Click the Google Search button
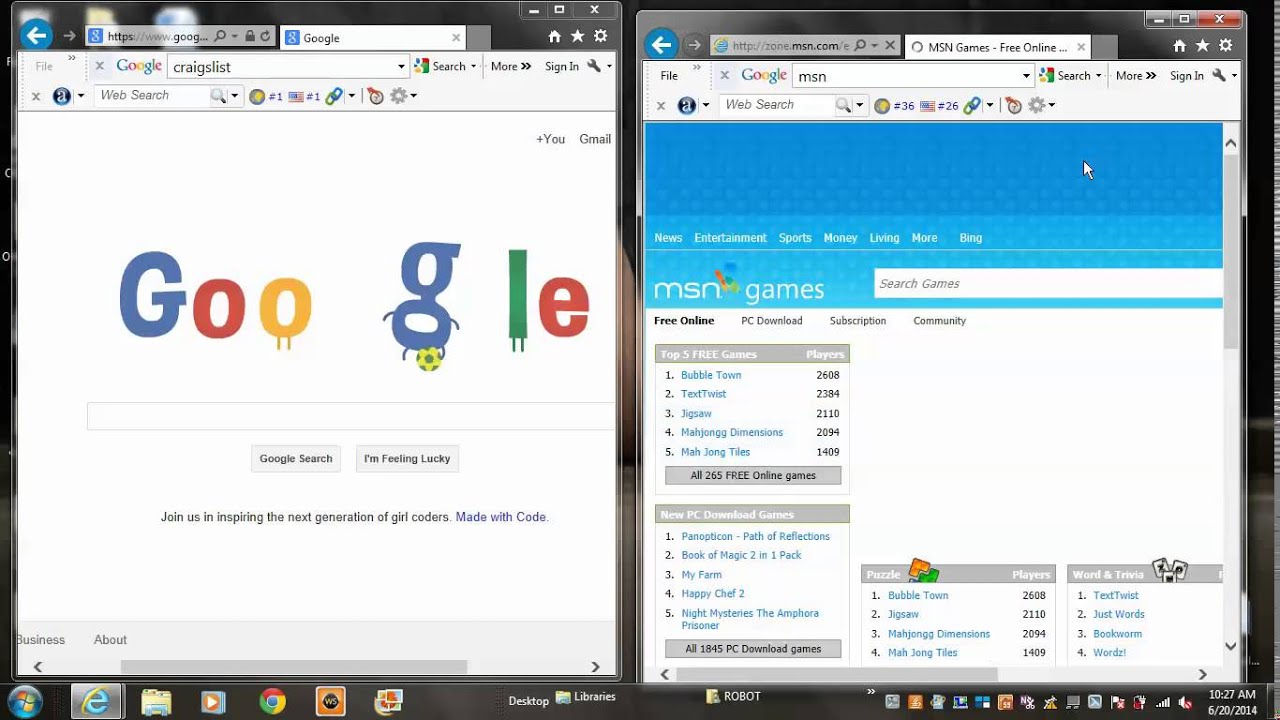The height and width of the screenshot is (720, 1280). point(296,459)
